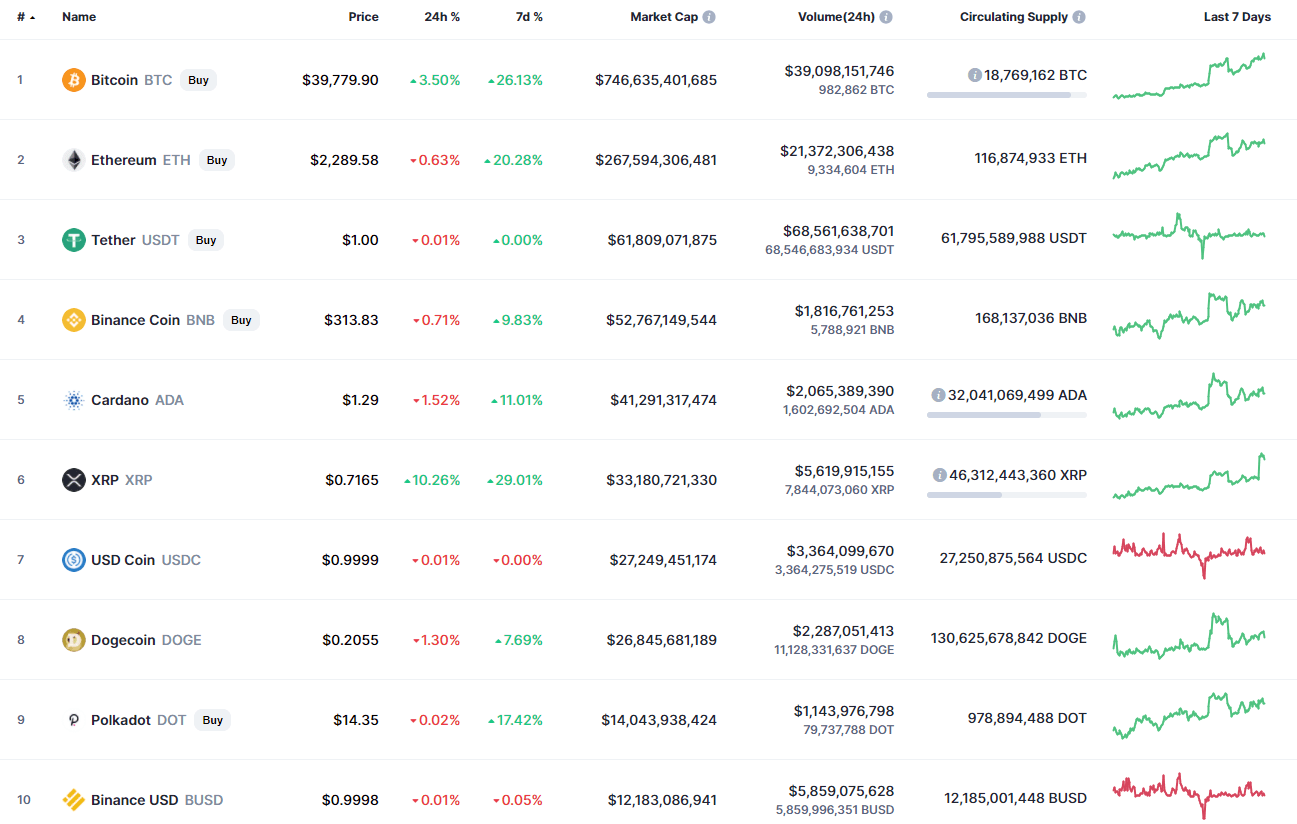1297x824 pixels.
Task: Click the Polkadot logo
Action: point(73,720)
